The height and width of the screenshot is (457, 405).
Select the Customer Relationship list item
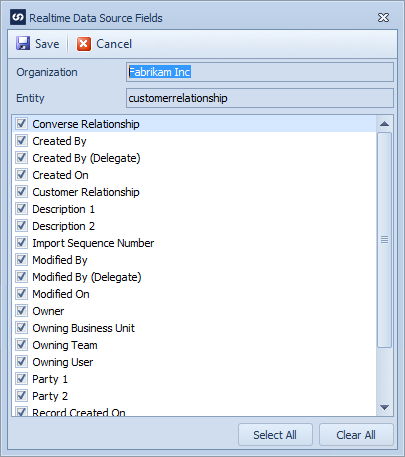pos(194,192)
